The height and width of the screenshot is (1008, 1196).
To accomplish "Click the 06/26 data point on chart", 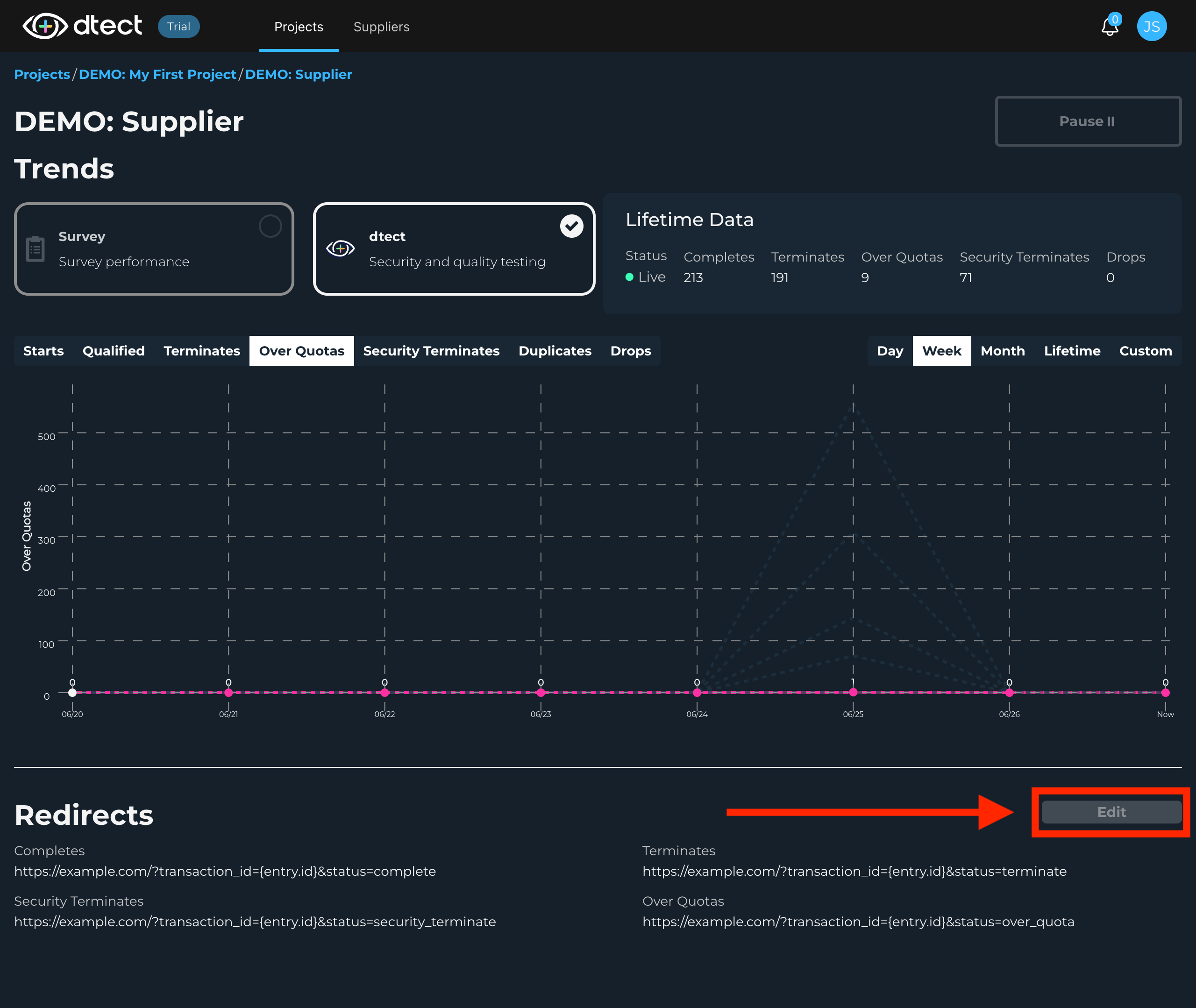I will pos(1009,693).
